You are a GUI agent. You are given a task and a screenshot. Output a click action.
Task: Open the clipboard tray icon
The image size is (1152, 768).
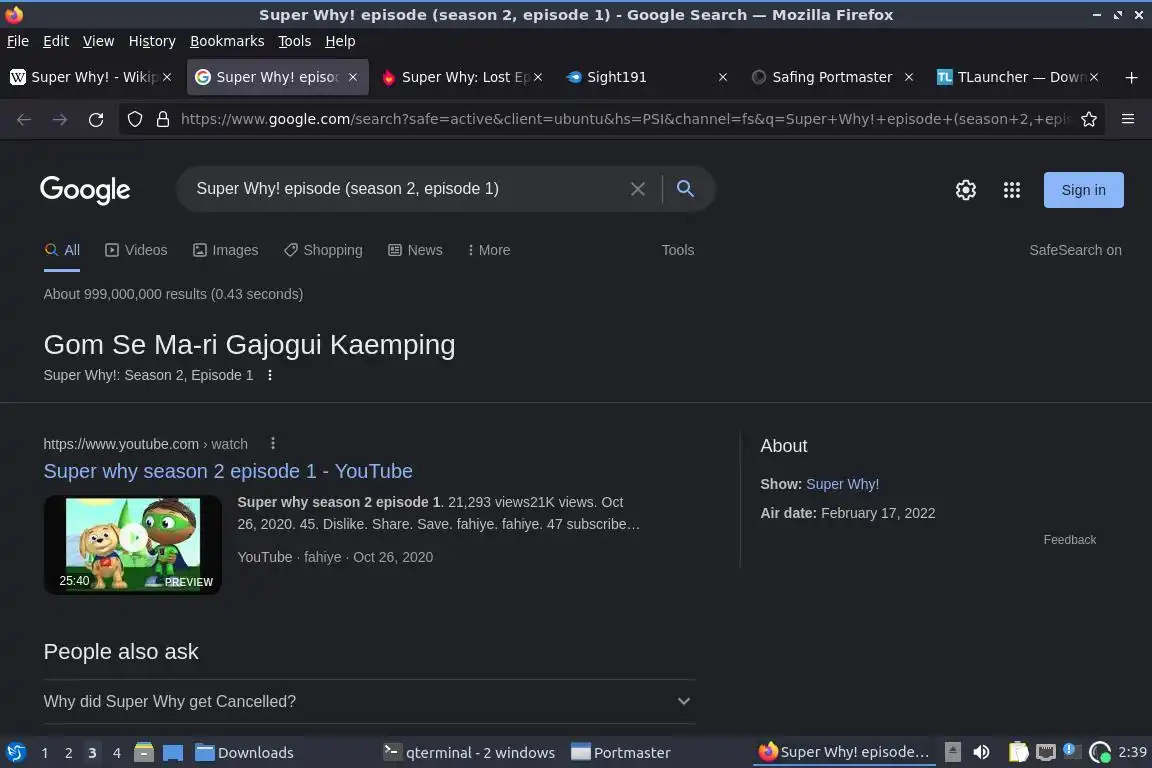(x=1018, y=752)
